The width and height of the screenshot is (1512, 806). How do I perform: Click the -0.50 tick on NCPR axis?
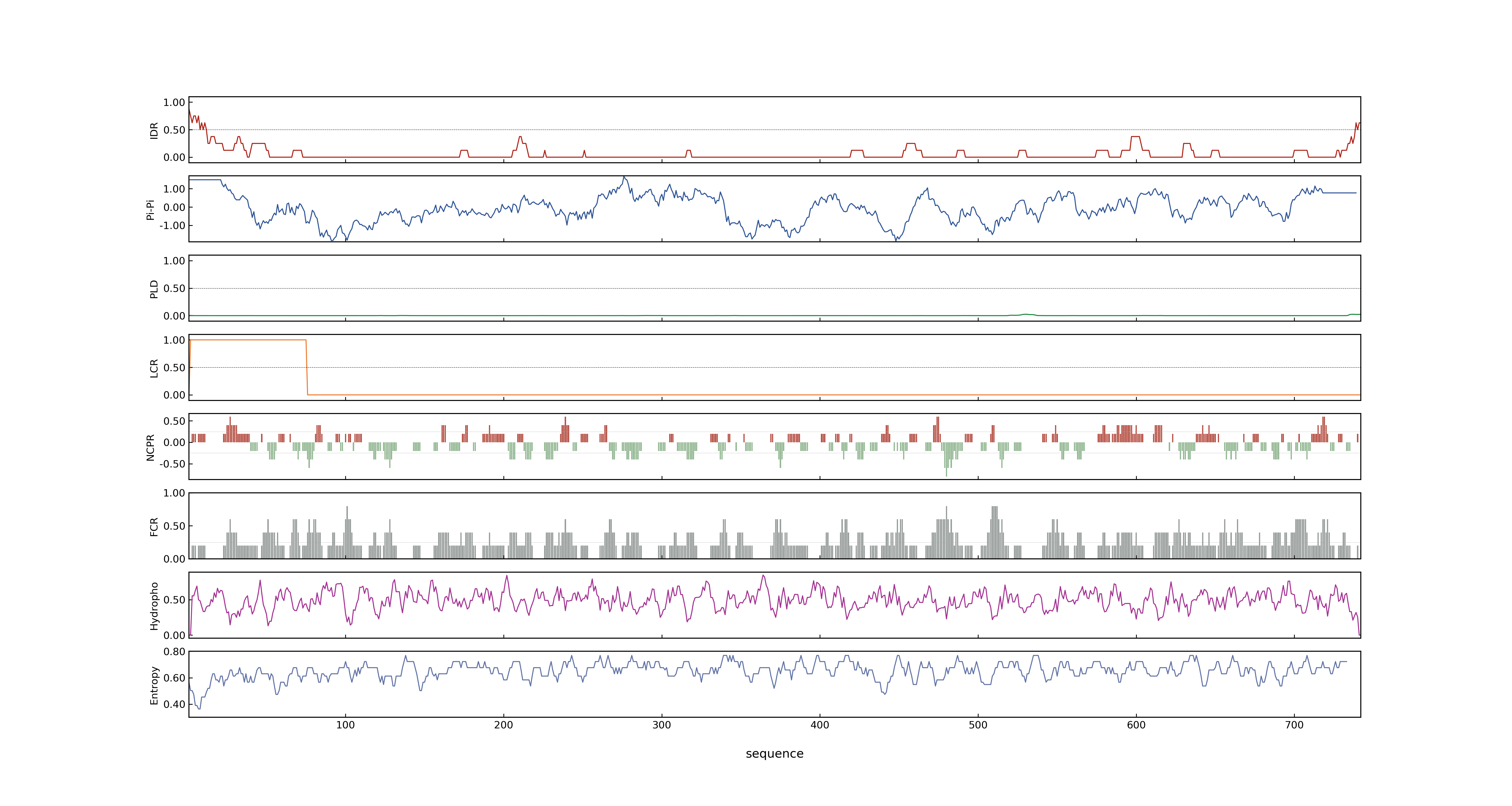tap(172, 464)
